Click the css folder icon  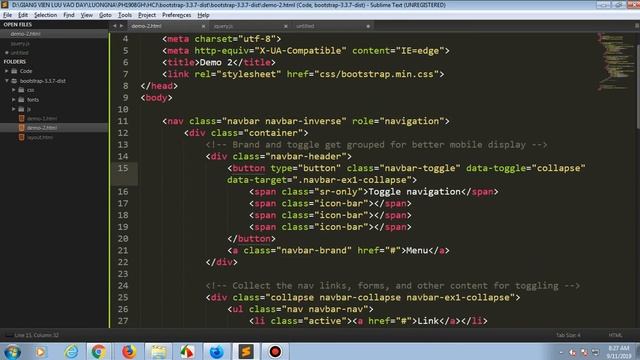tap(21, 90)
